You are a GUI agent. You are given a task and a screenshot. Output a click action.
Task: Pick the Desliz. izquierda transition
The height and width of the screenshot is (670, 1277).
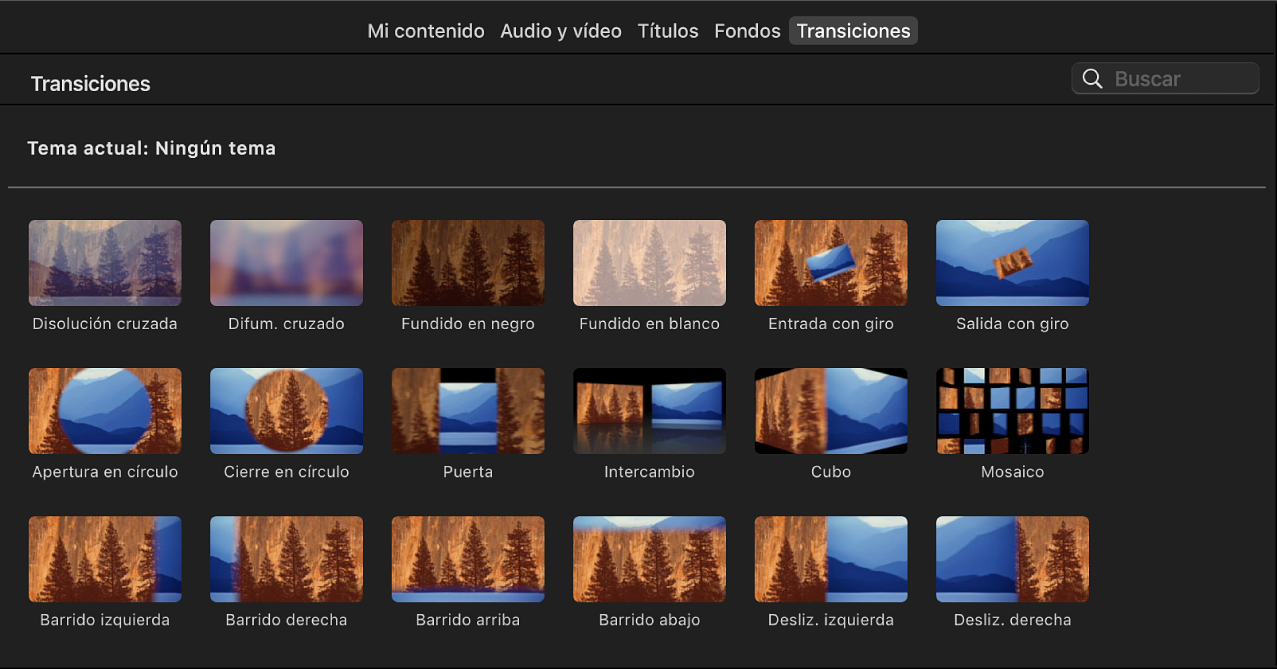(x=830, y=558)
